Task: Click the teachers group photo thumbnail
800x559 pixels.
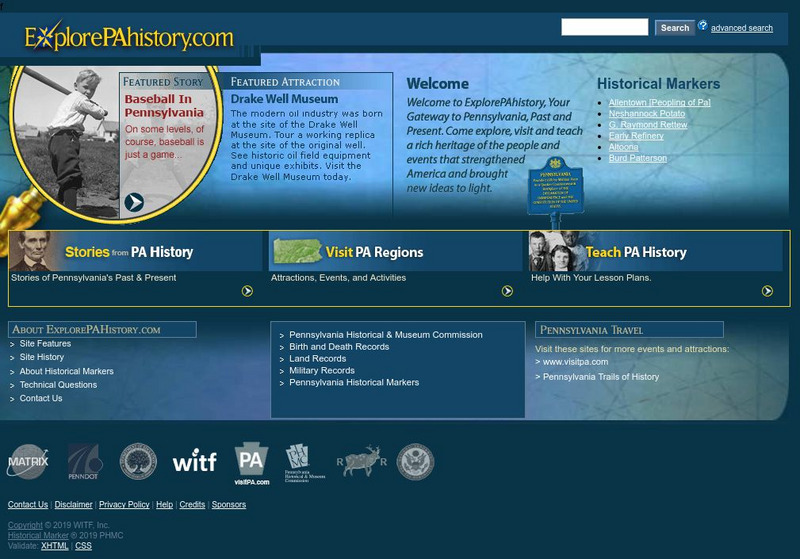Action: click(557, 251)
